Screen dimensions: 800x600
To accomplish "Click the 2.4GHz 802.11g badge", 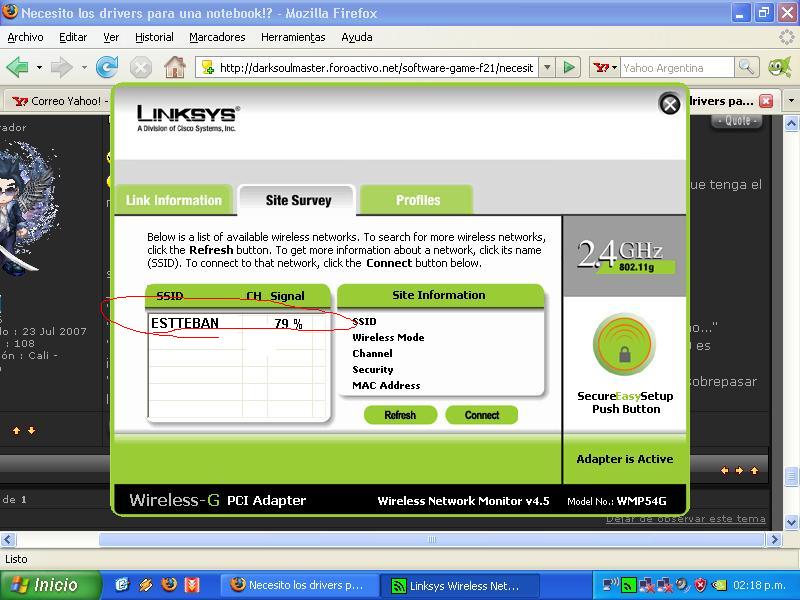I will point(626,255).
